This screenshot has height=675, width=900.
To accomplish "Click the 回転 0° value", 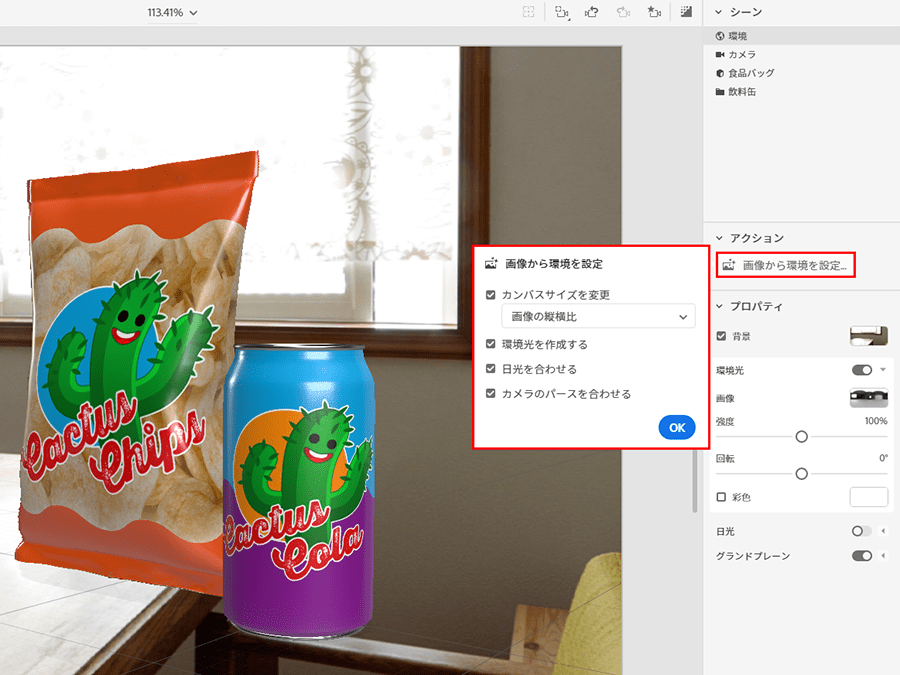I will click(883, 458).
